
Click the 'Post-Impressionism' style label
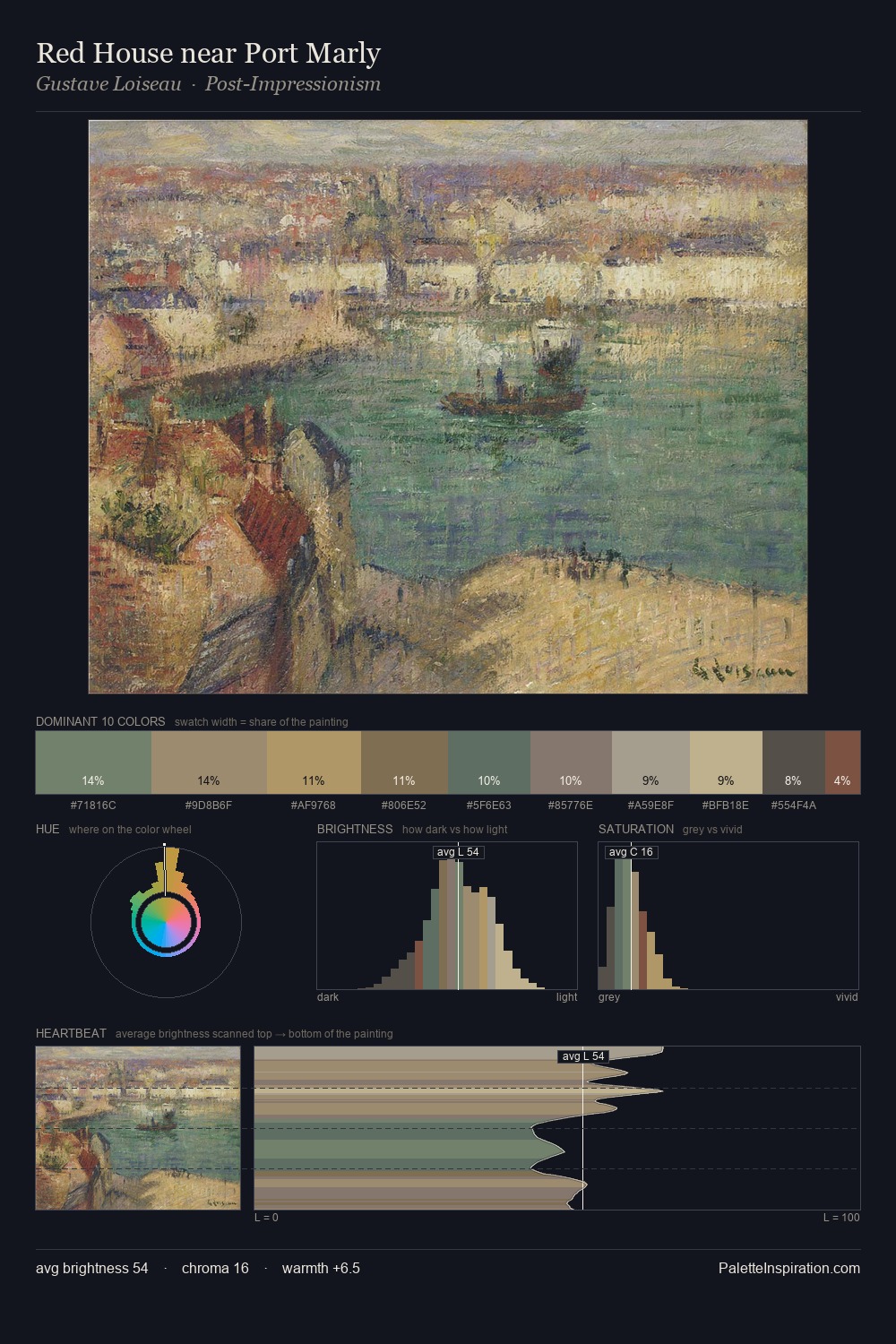coord(293,84)
